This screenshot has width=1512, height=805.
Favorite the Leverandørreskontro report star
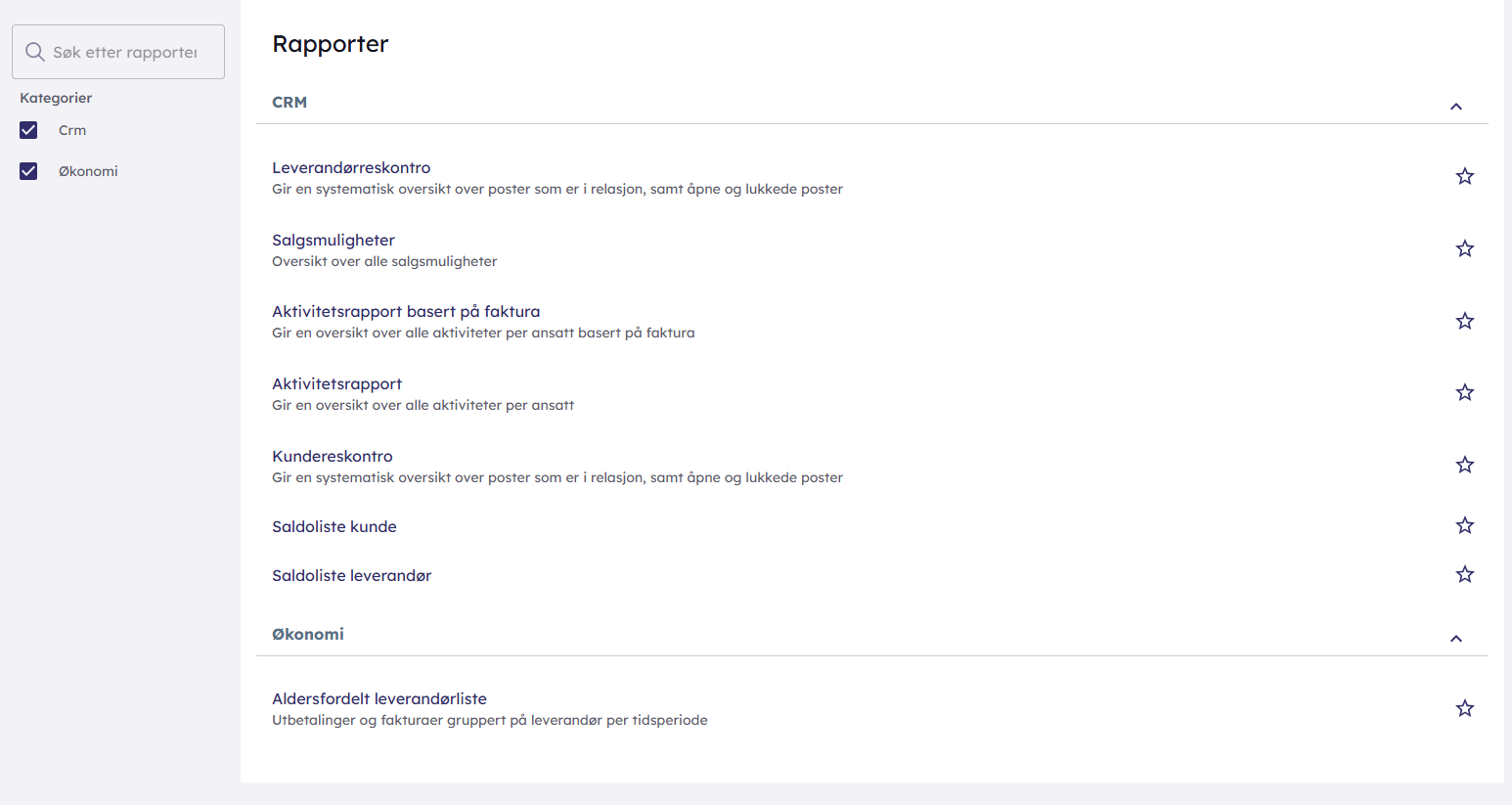click(1464, 176)
